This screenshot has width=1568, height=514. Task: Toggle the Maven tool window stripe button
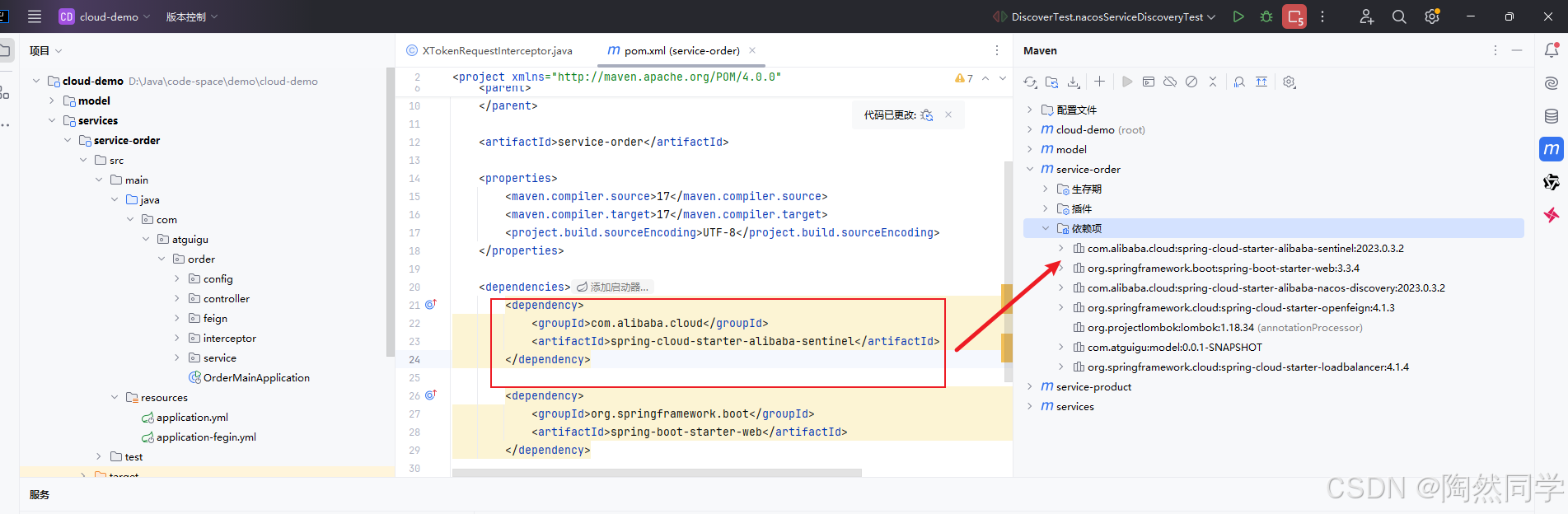(x=1552, y=149)
